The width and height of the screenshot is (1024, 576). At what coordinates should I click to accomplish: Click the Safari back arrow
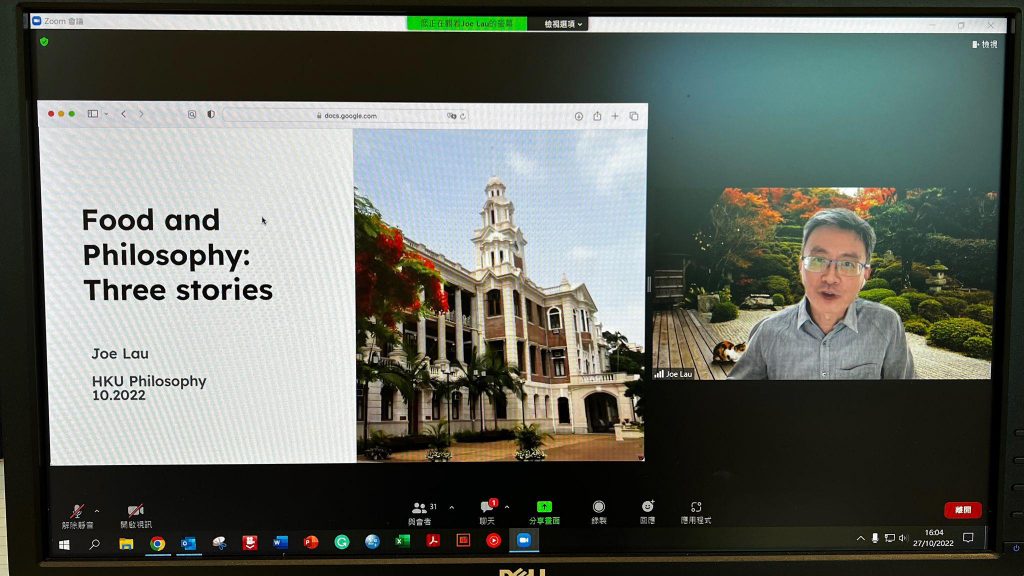[x=123, y=114]
